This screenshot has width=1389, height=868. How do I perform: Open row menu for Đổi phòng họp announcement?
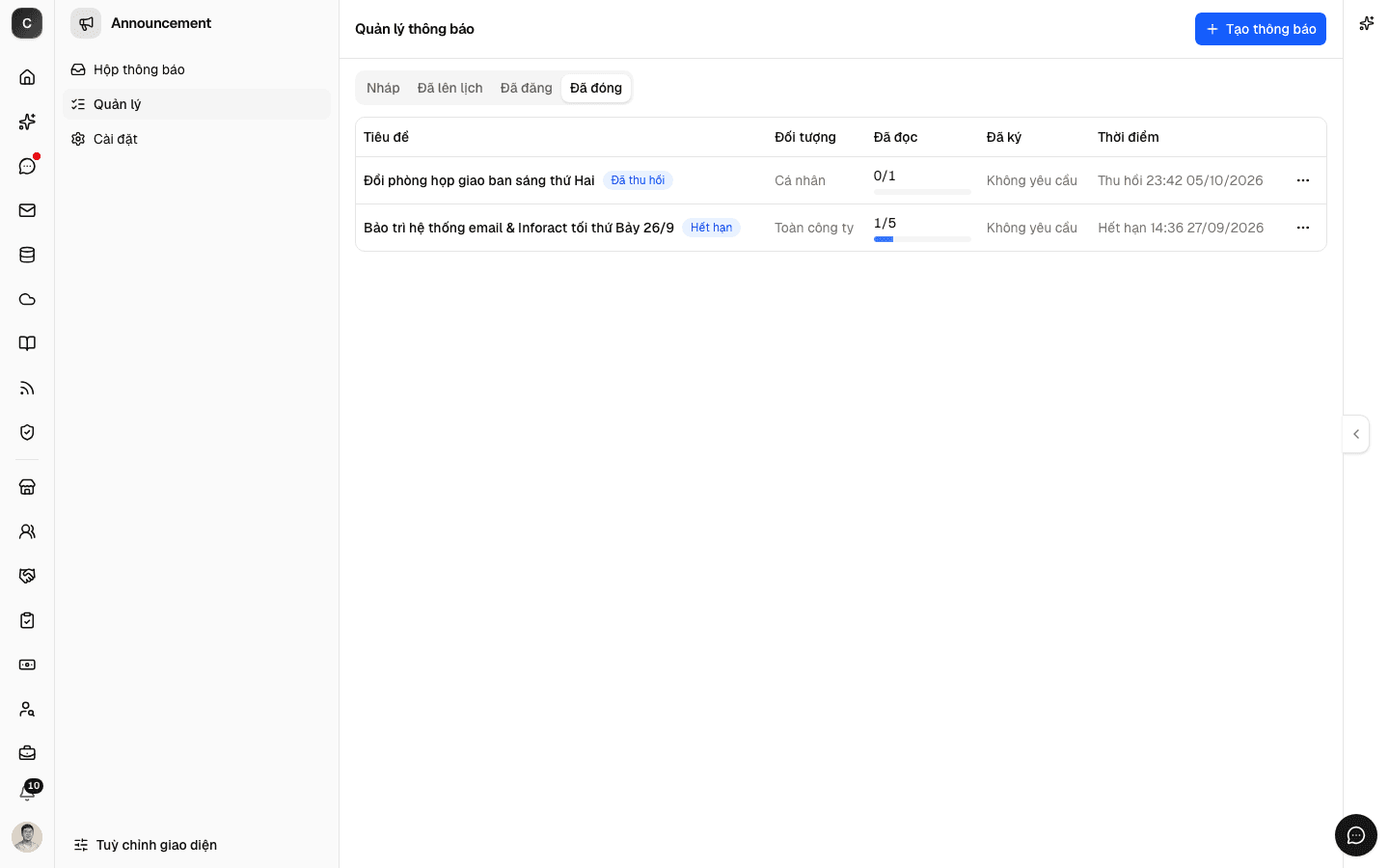click(x=1303, y=180)
